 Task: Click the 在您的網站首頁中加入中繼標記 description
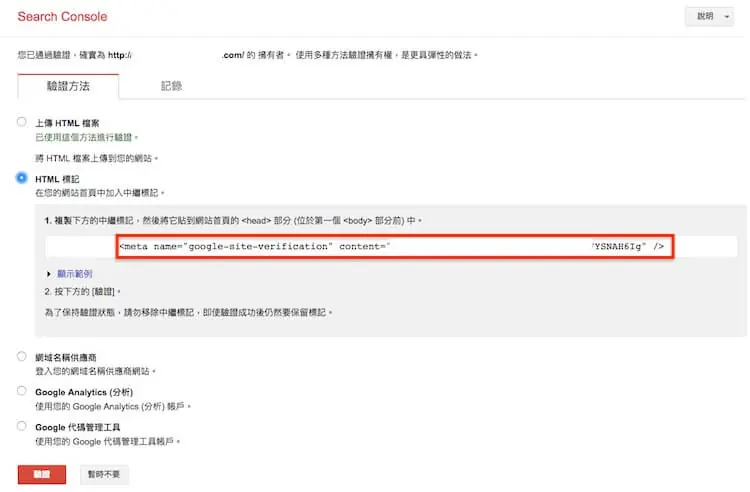point(99,193)
